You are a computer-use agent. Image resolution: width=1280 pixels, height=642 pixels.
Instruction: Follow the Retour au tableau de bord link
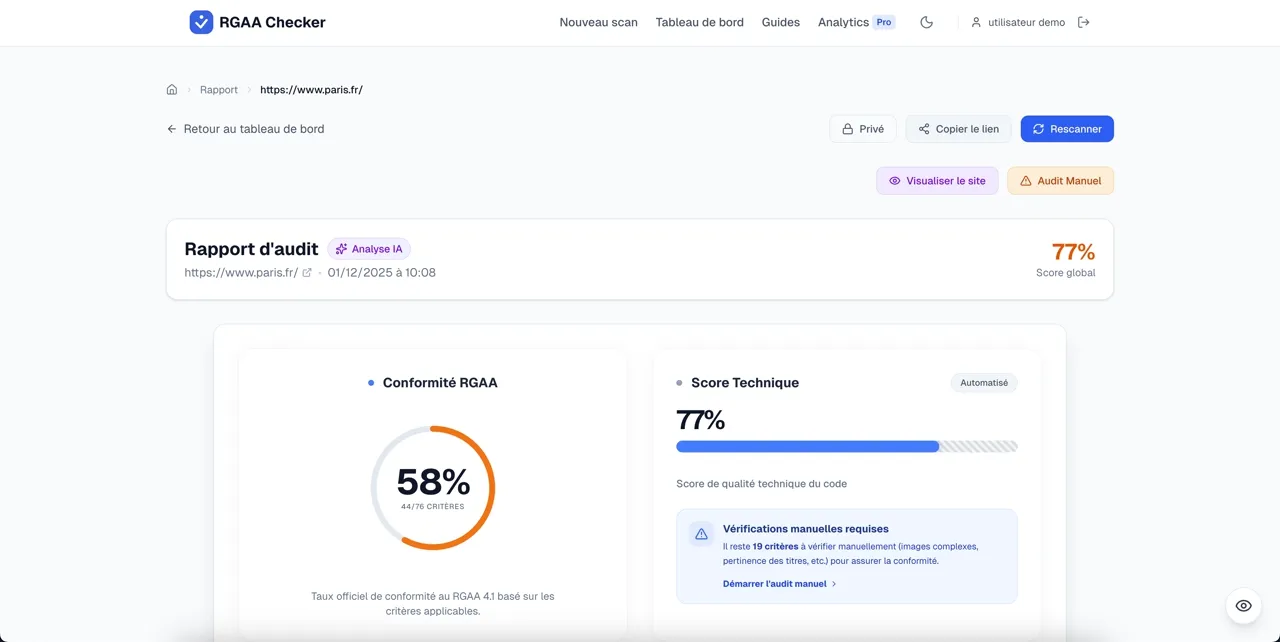244,128
